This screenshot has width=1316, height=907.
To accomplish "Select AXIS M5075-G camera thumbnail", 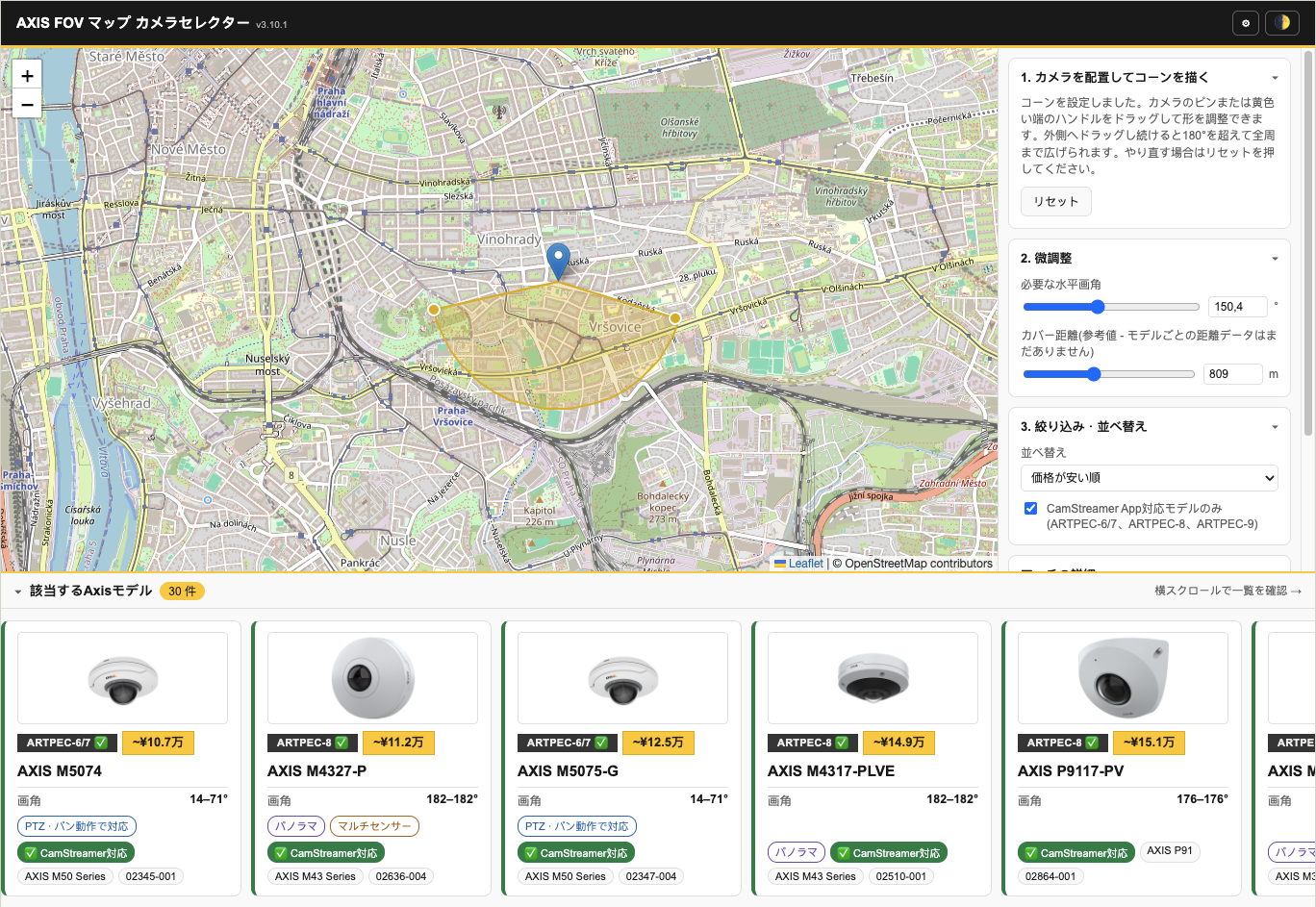I will click(x=622, y=678).
